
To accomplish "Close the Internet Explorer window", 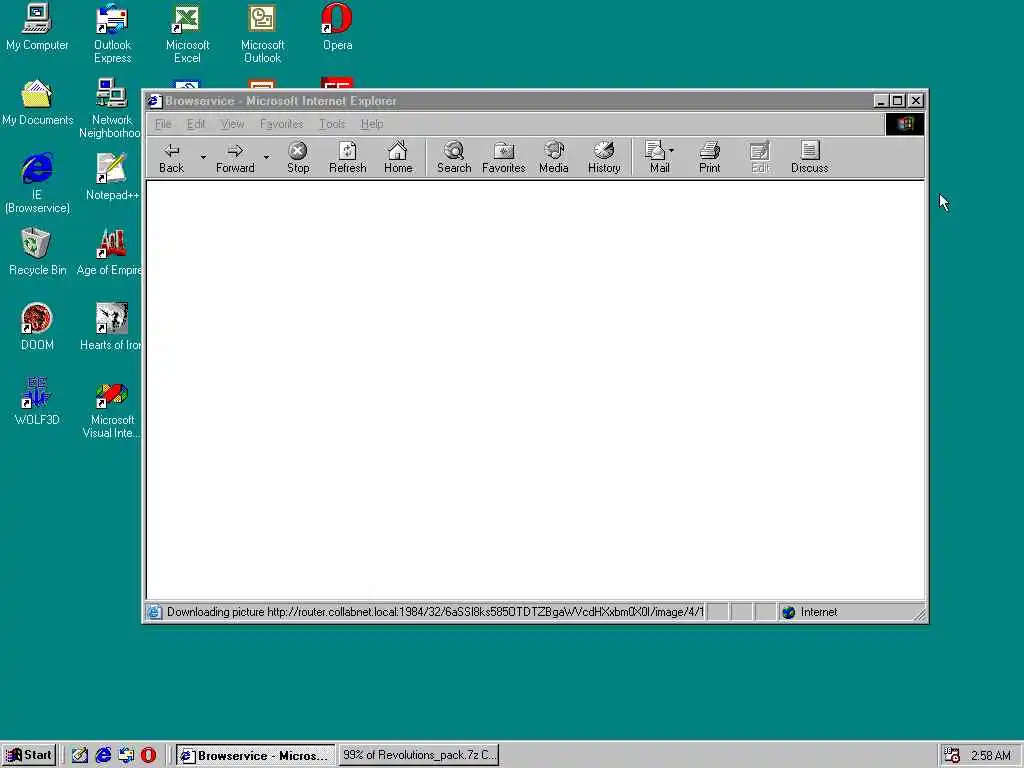I will [x=916, y=101].
